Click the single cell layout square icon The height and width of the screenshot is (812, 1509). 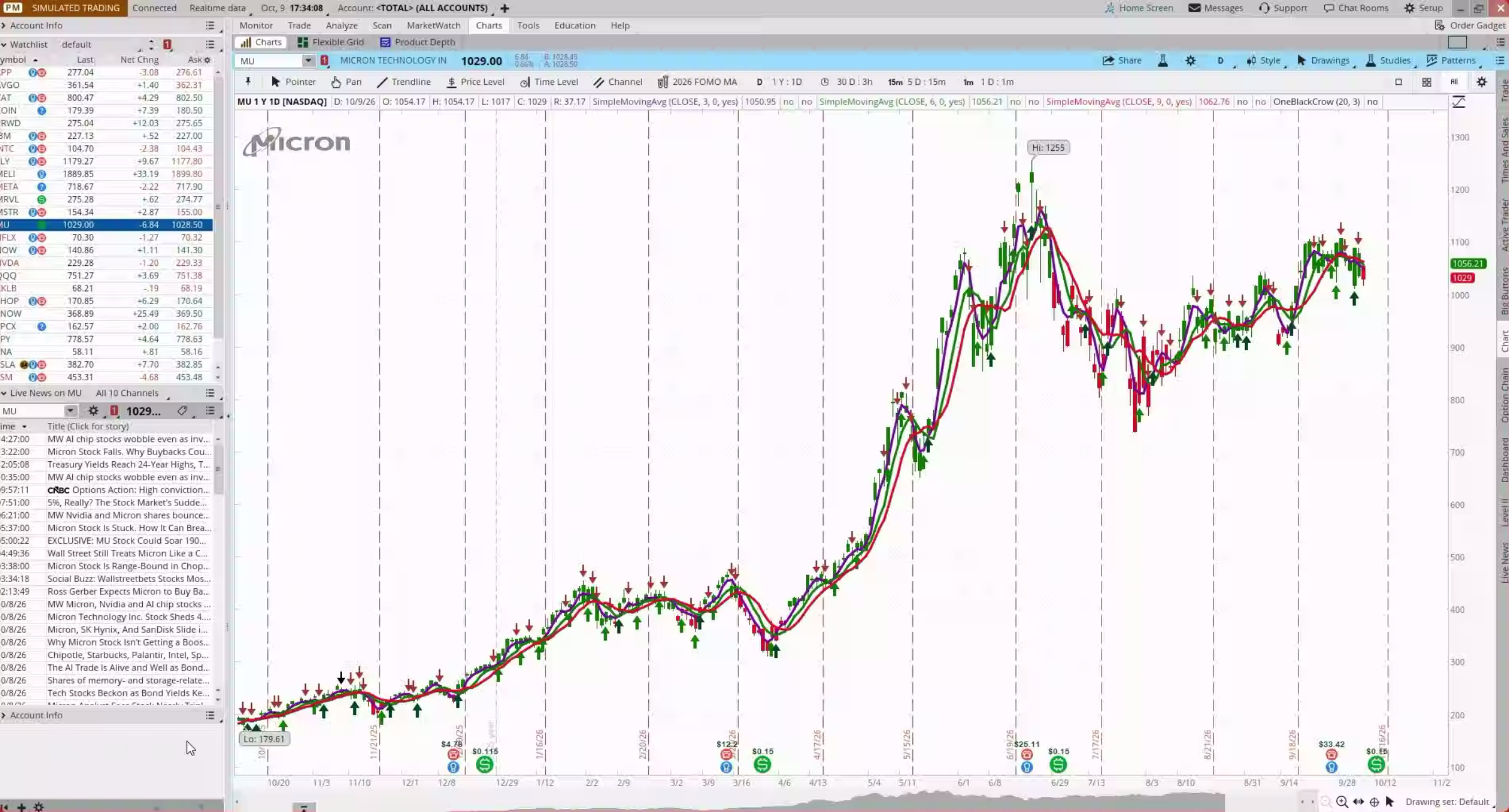point(1398,82)
